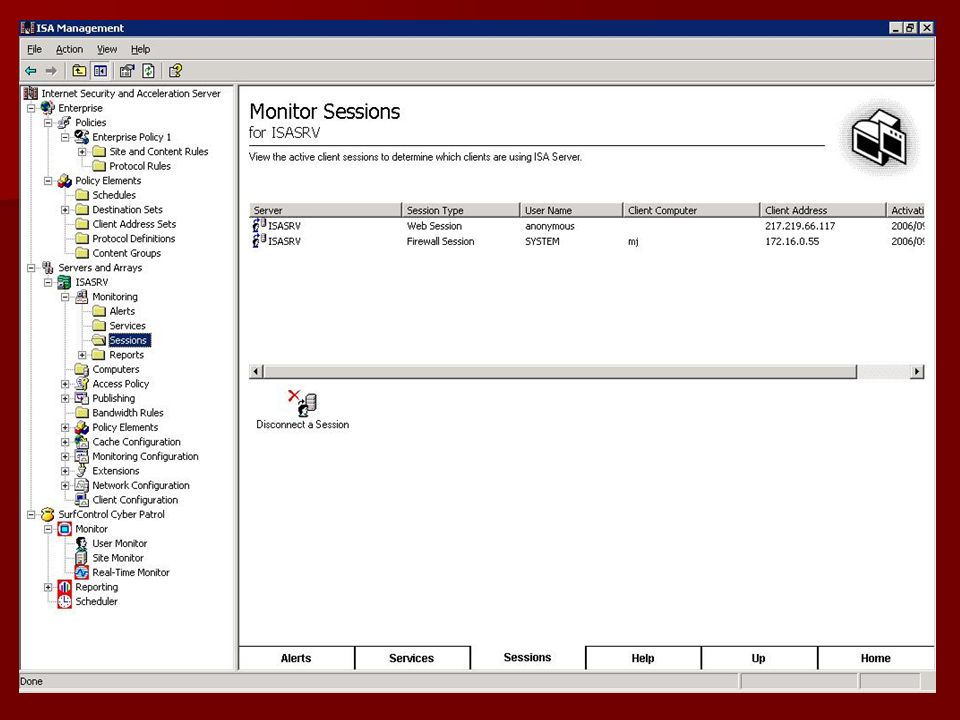Sort by the Session Type column header
The height and width of the screenshot is (720, 960).
pyautogui.click(x=460, y=210)
